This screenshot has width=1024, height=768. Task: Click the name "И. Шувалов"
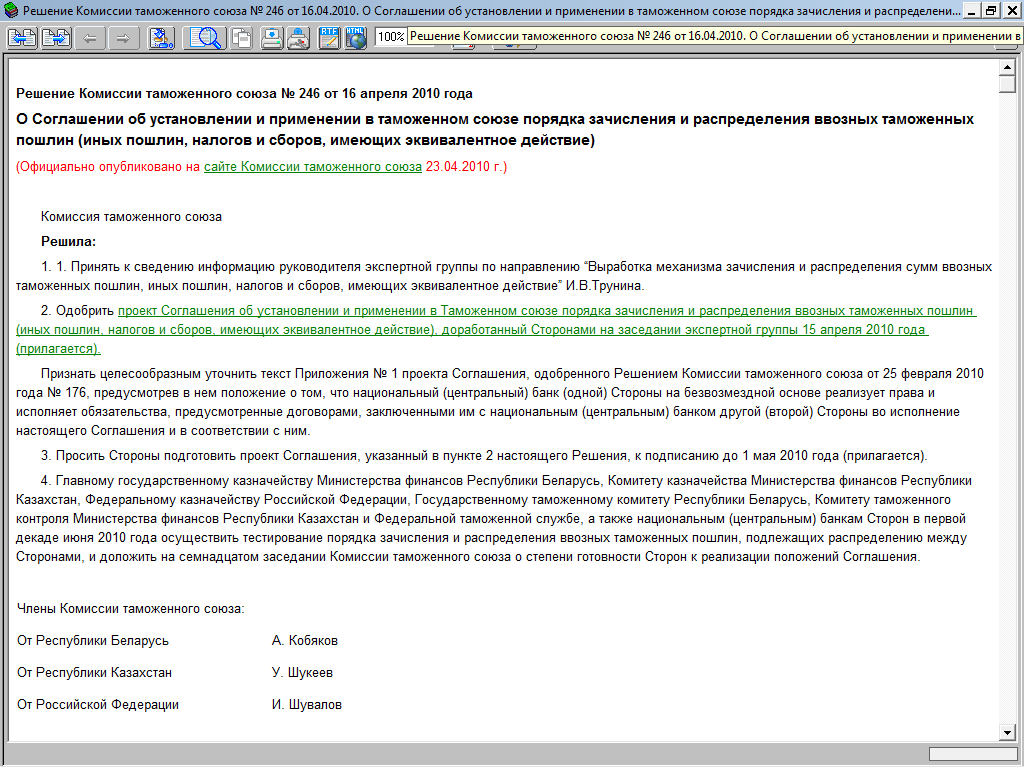(306, 705)
